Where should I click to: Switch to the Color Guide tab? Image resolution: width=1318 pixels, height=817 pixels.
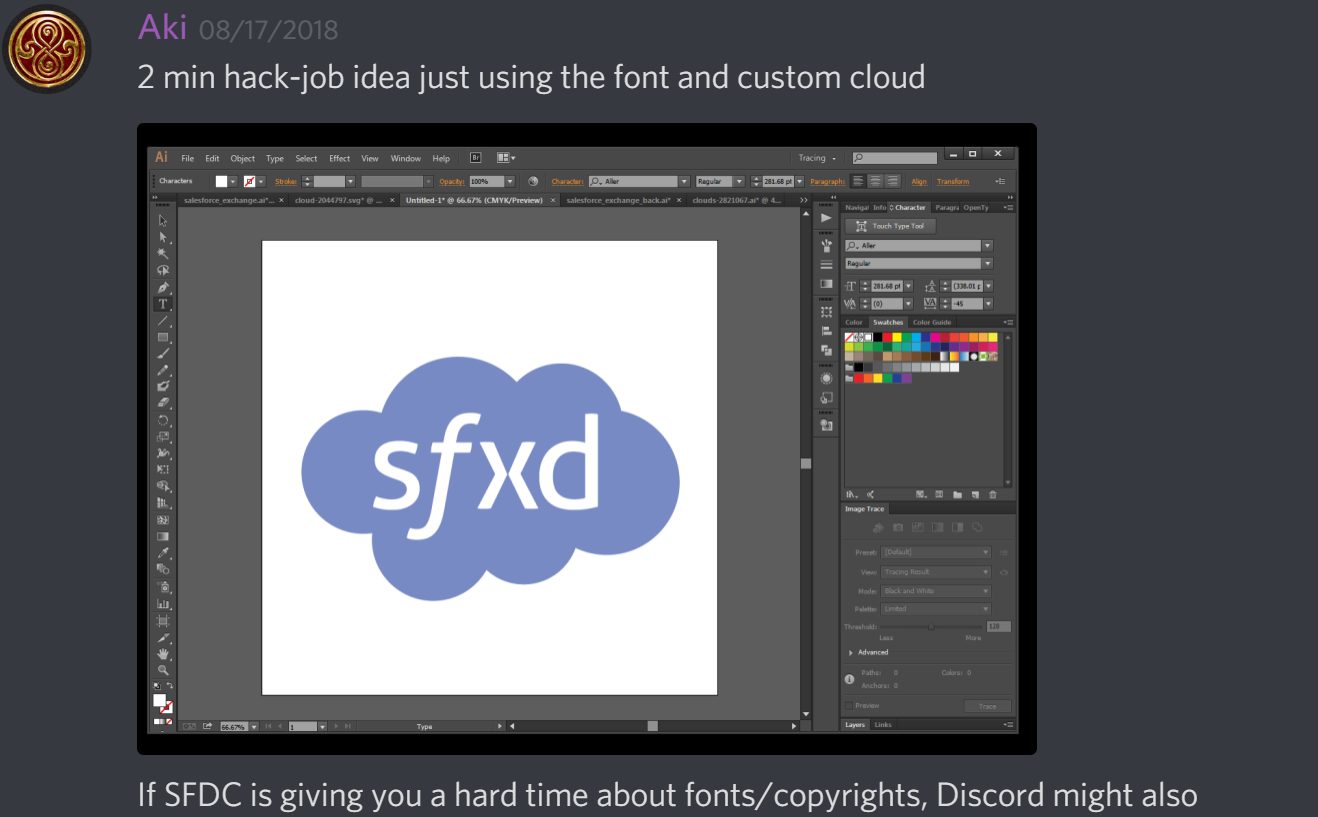coord(931,322)
